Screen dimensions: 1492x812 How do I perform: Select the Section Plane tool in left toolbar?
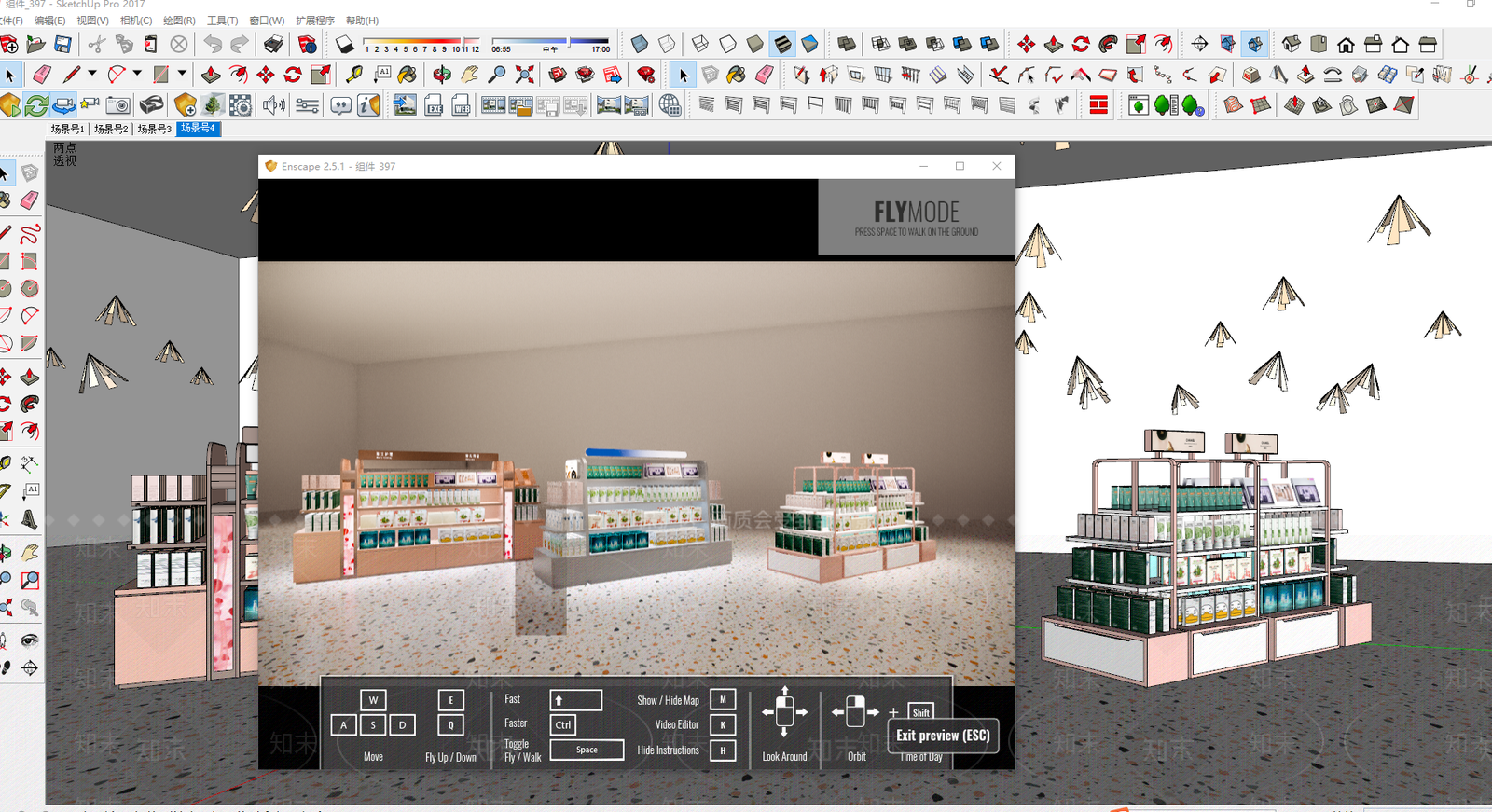(30, 667)
